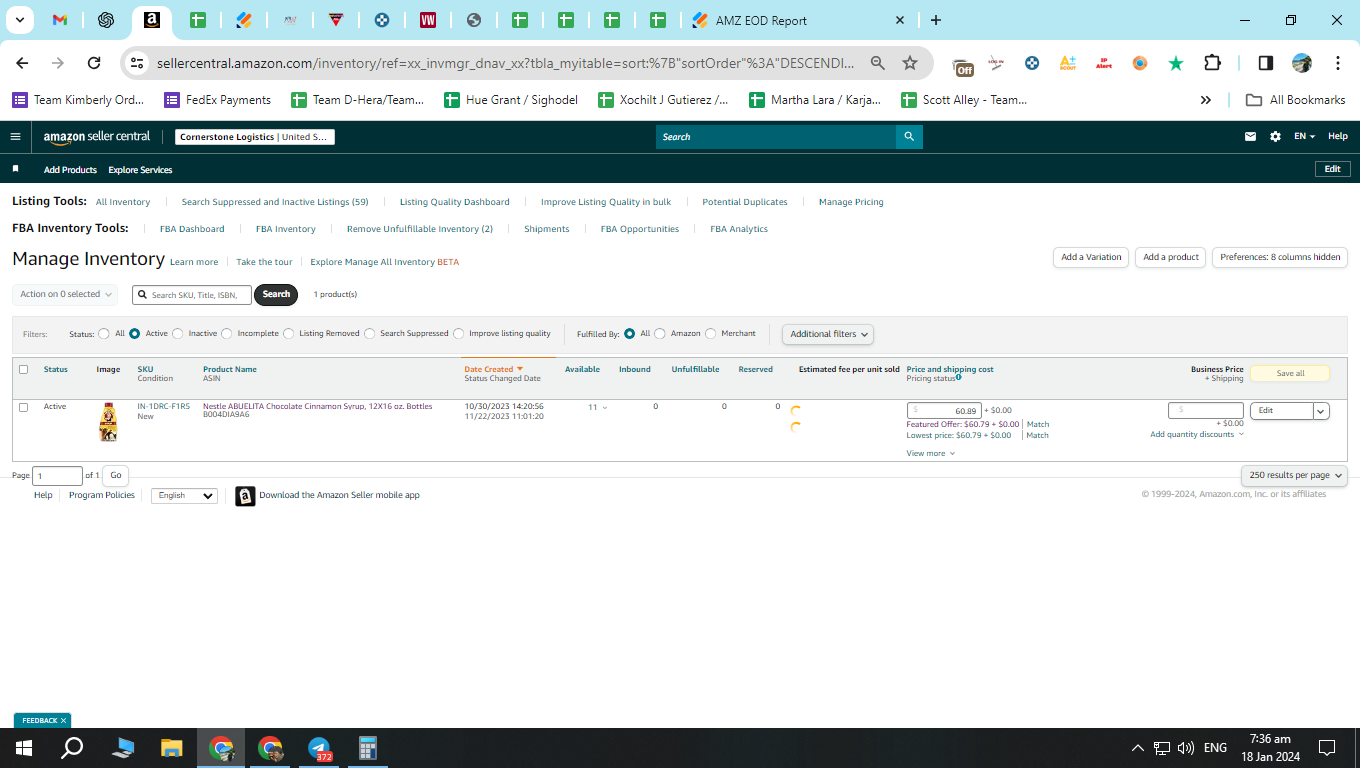Open the Nestle ABUELITA product name link
The image size is (1360, 768).
coord(318,407)
